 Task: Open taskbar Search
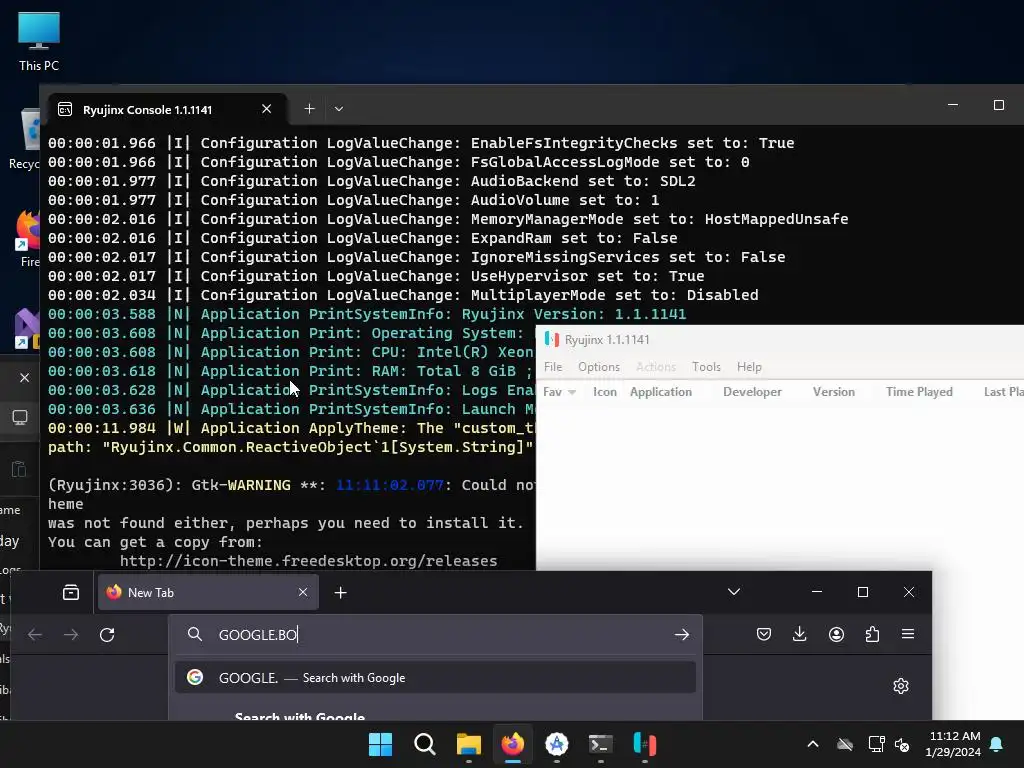424,744
